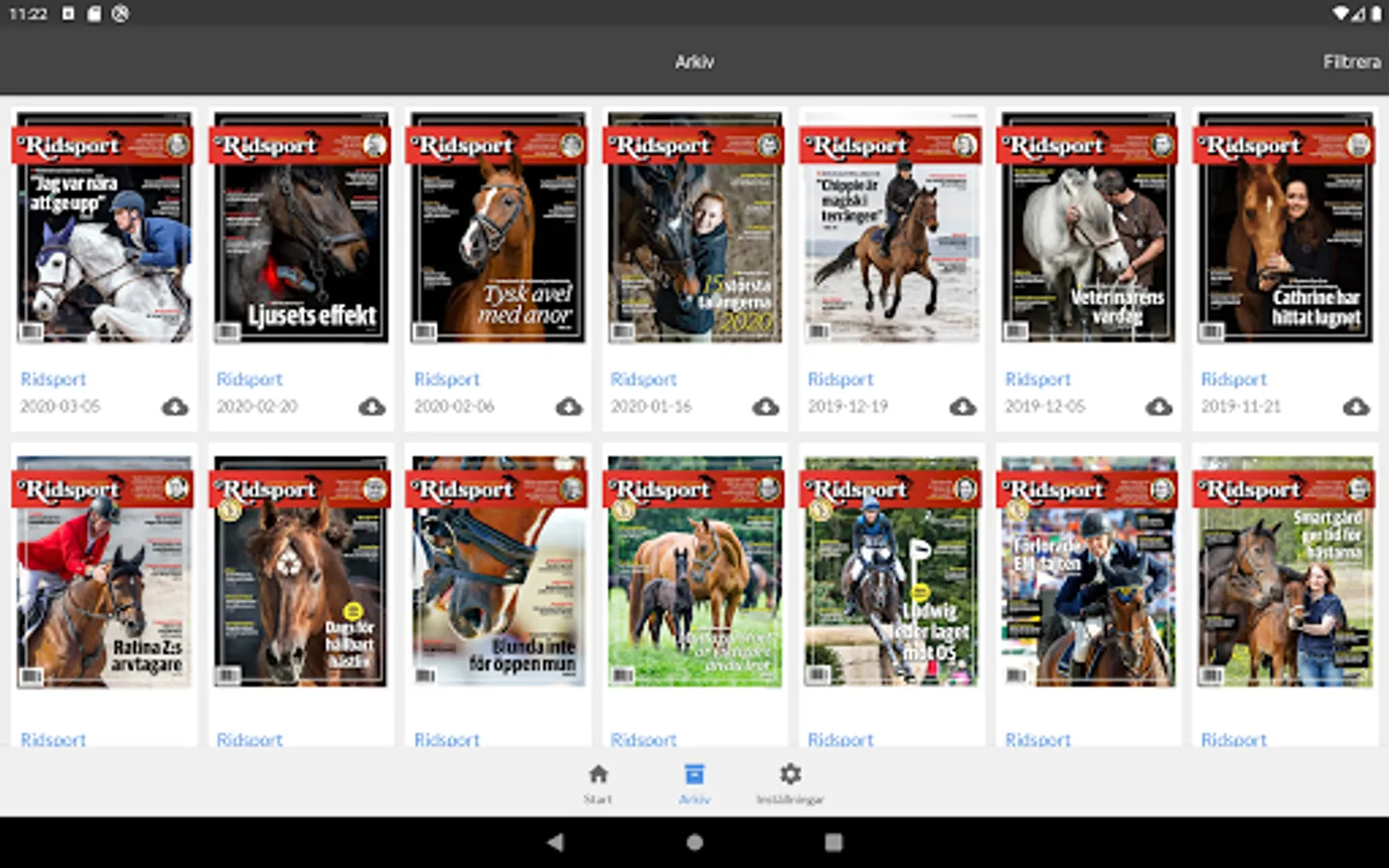Image resolution: width=1389 pixels, height=868 pixels.
Task: Open the 'Dags för hållbart hästliv' cover
Action: 301,573
